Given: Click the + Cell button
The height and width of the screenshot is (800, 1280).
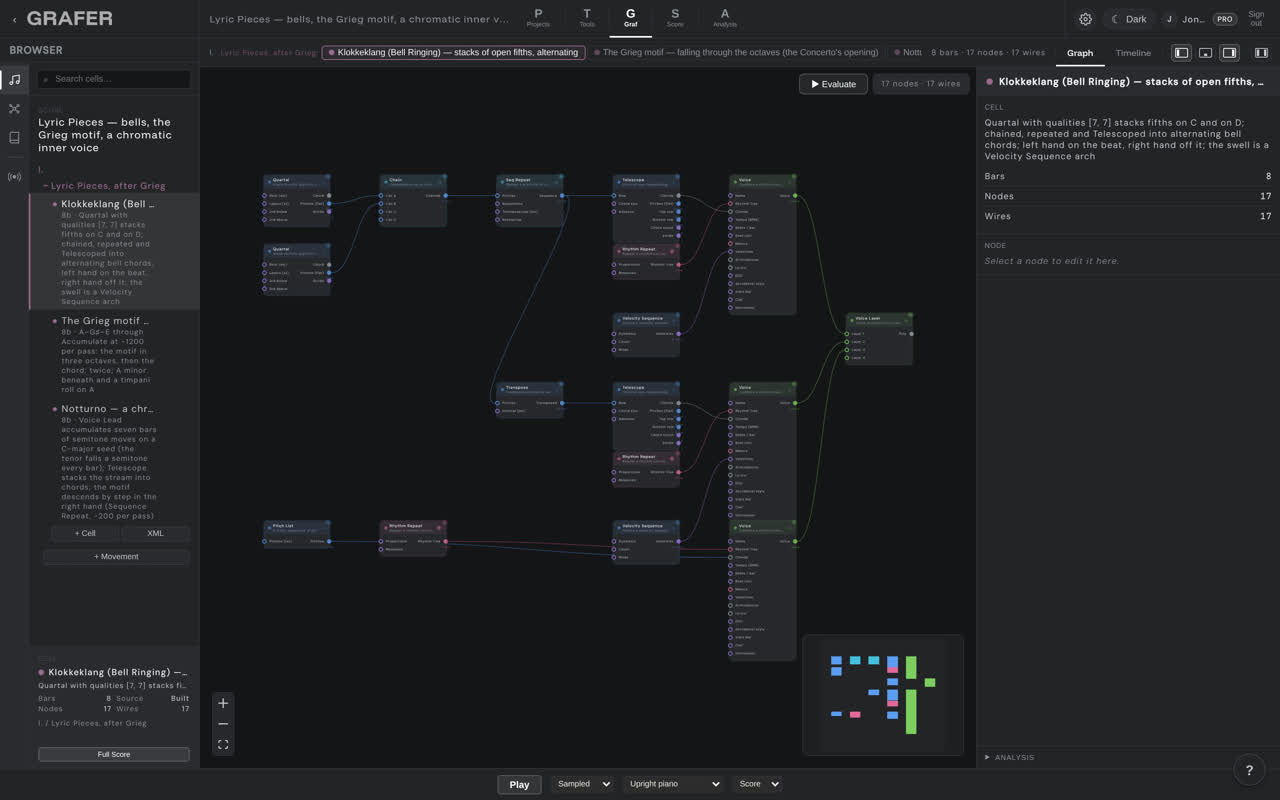Looking at the screenshot, I should (85, 533).
